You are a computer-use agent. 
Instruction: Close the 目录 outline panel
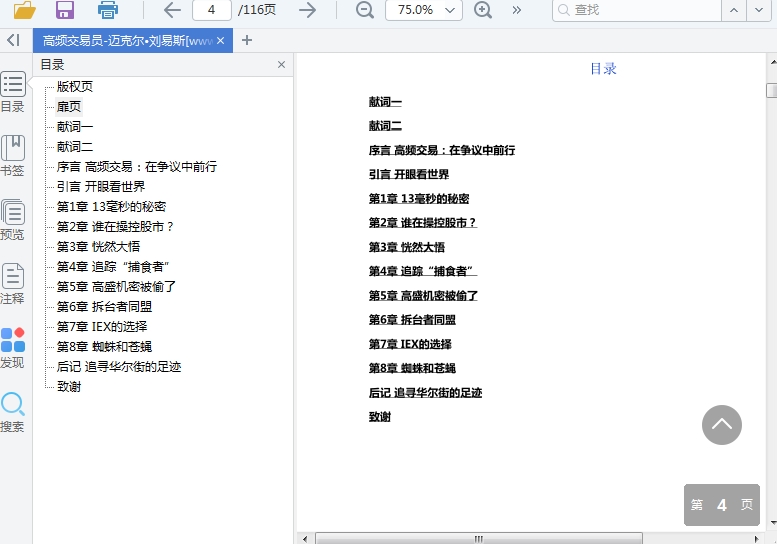point(281,64)
